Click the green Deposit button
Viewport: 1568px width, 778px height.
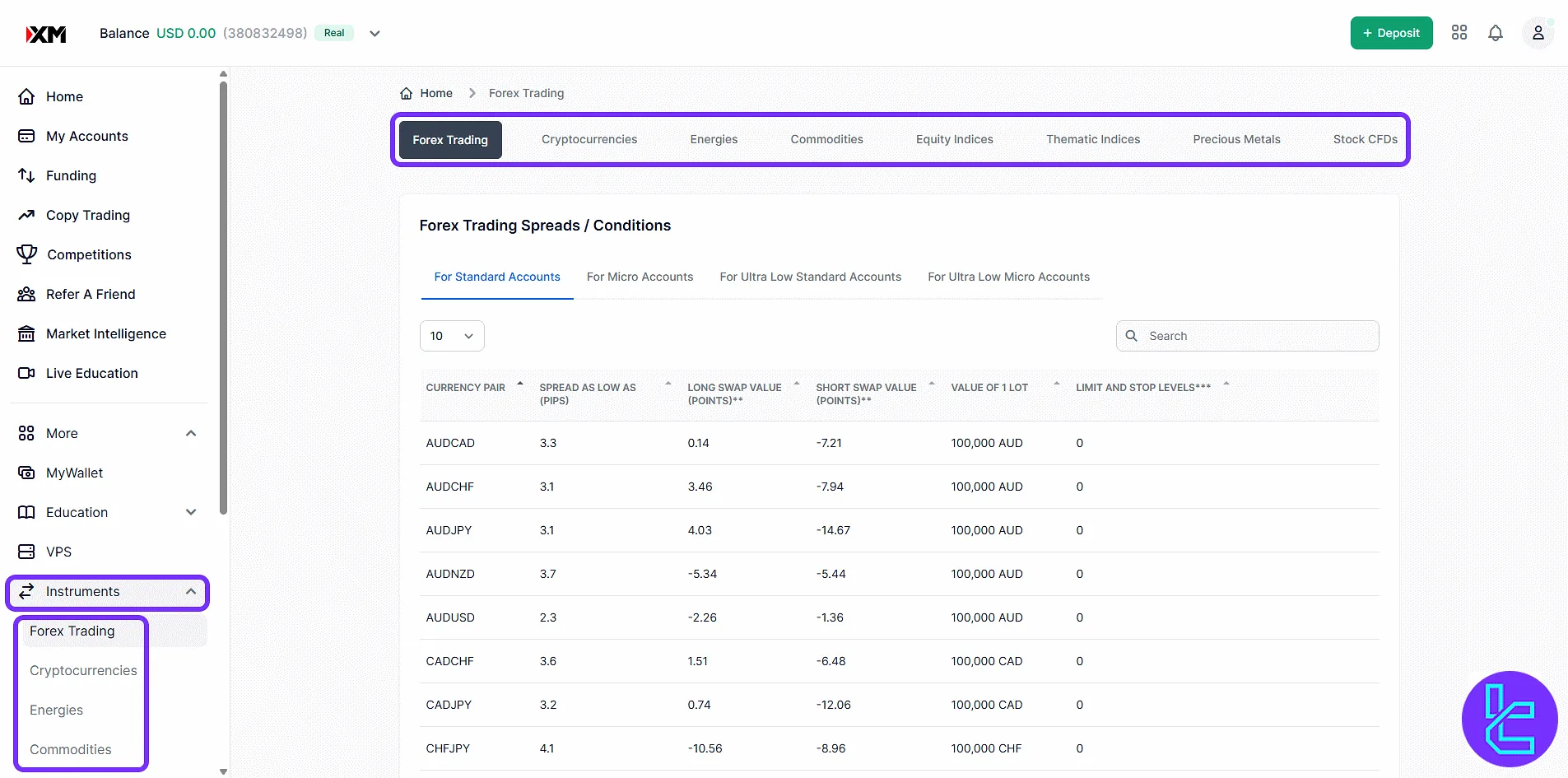tap(1391, 33)
